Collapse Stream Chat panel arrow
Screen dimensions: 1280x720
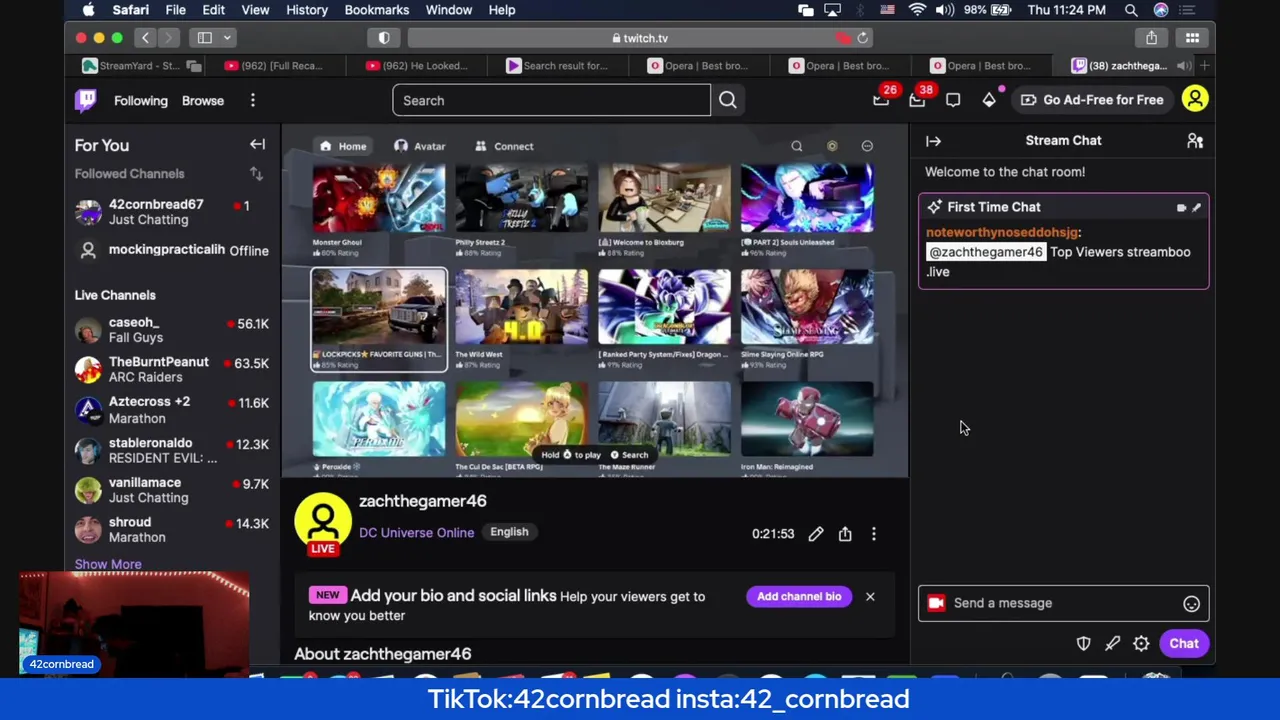933,141
